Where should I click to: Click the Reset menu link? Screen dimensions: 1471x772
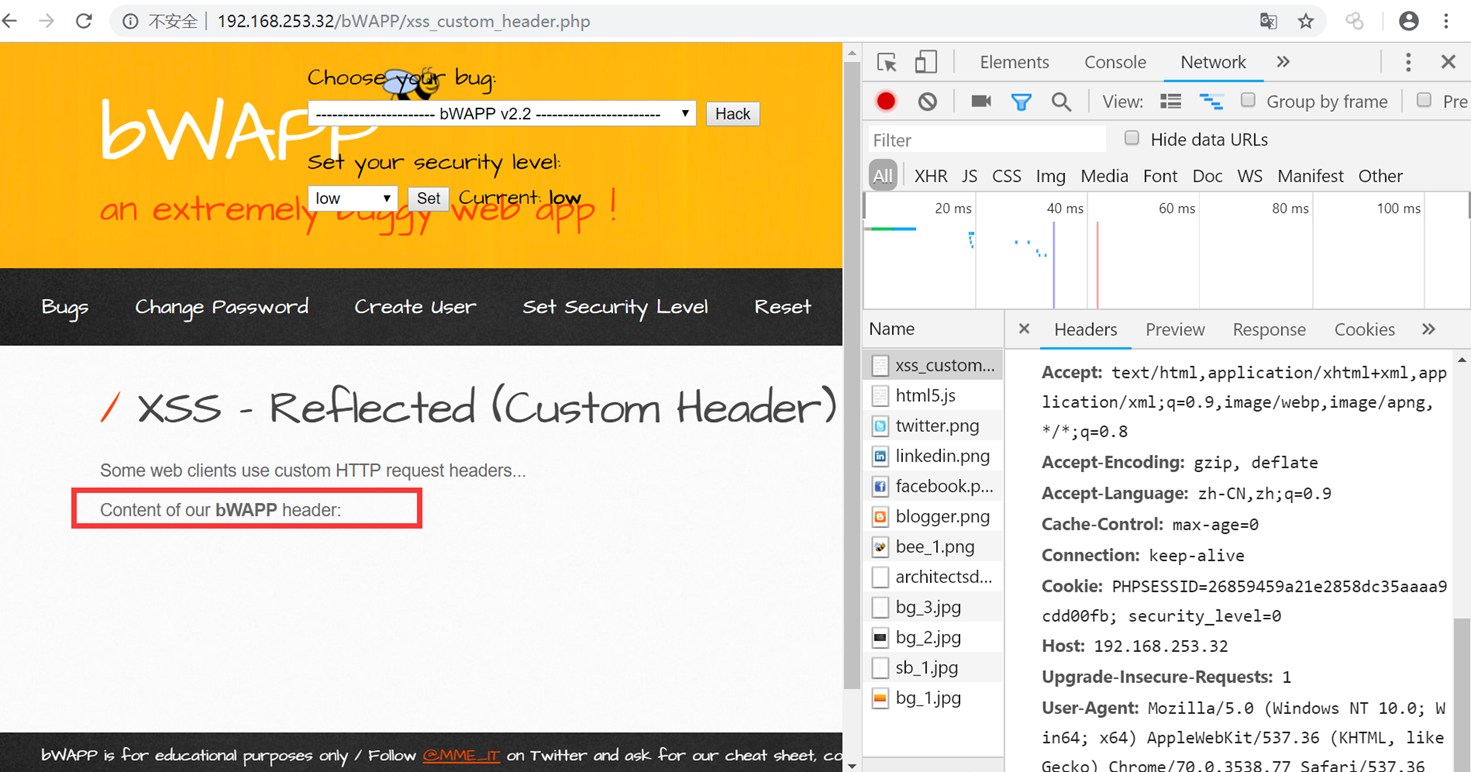pyautogui.click(x=783, y=307)
